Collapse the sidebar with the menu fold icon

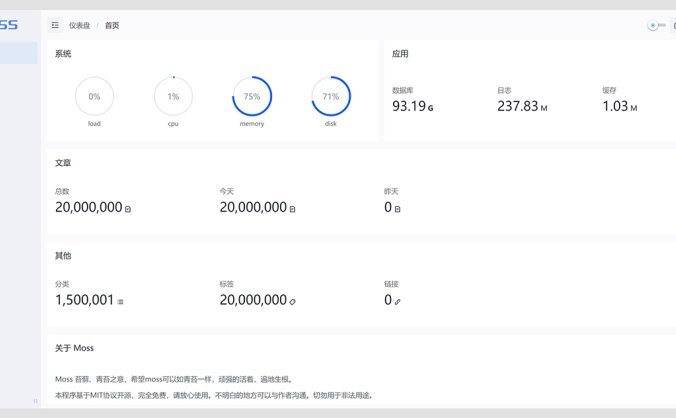pyautogui.click(x=55, y=25)
